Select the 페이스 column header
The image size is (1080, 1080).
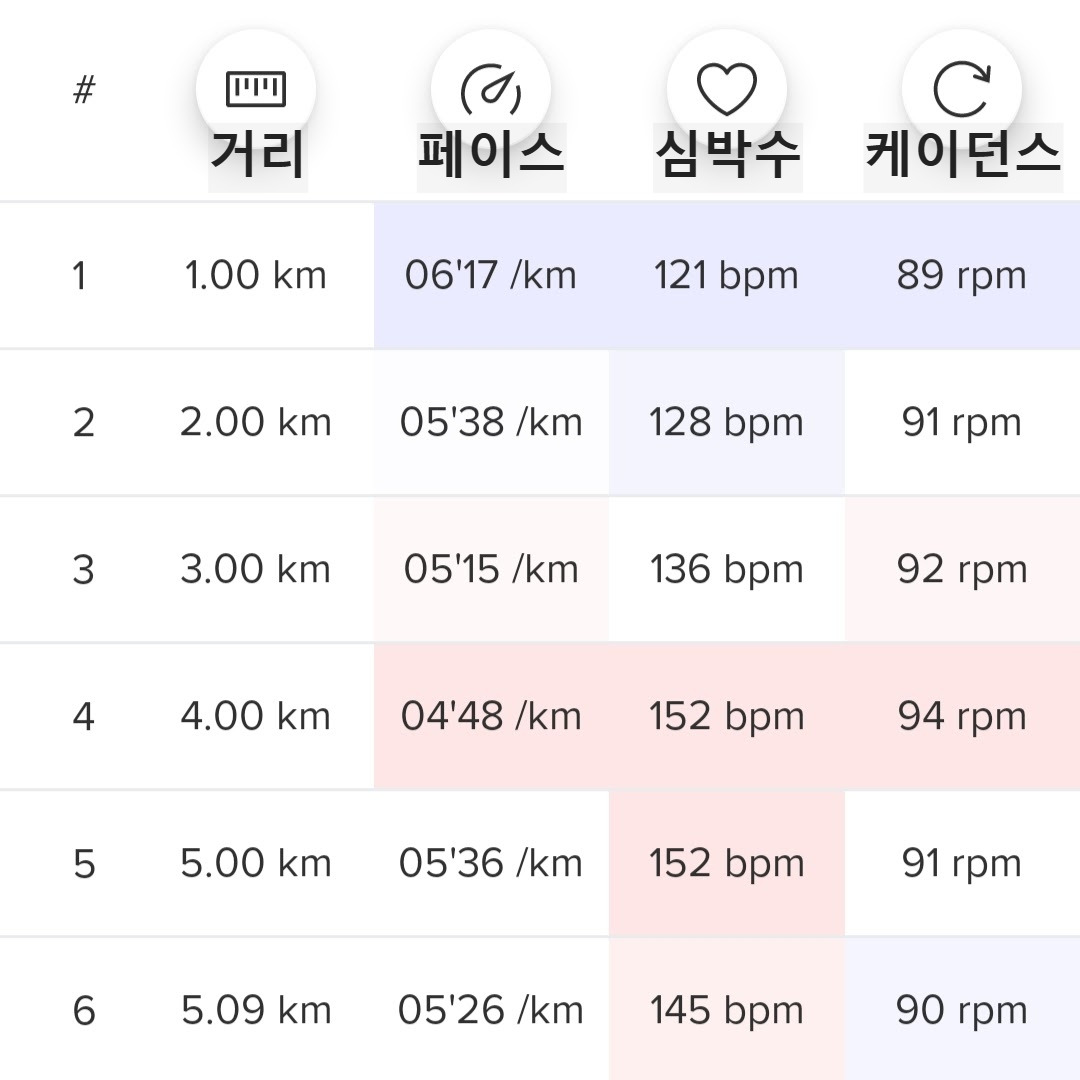(492, 155)
